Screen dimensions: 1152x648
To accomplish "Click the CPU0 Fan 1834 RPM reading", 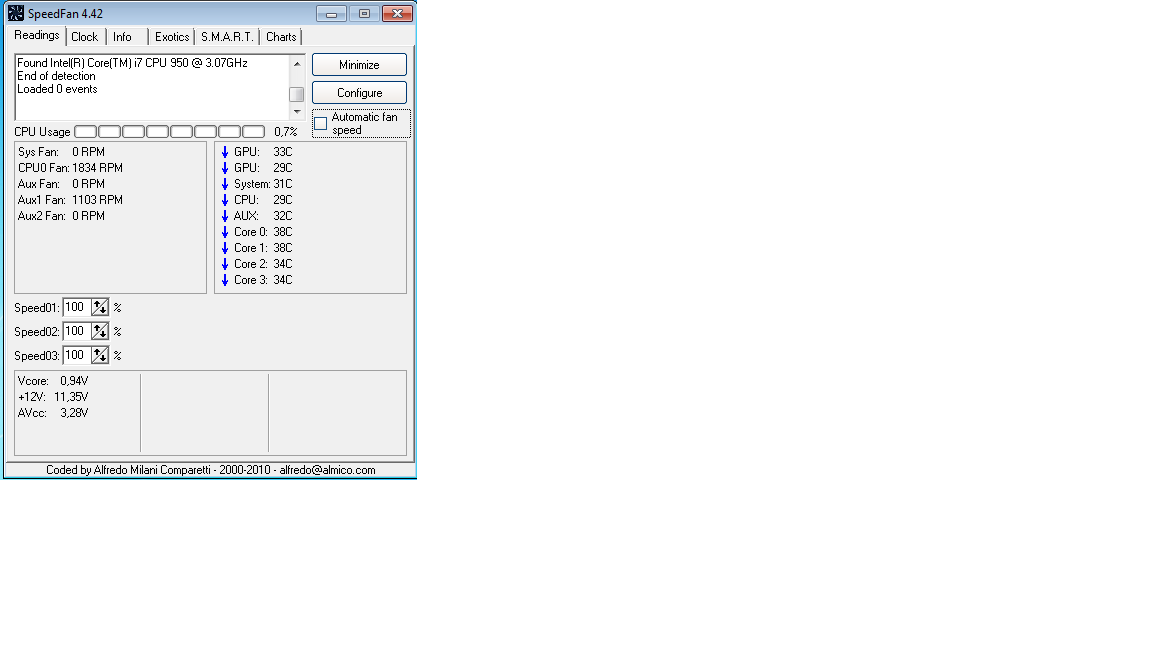I will pos(71,168).
